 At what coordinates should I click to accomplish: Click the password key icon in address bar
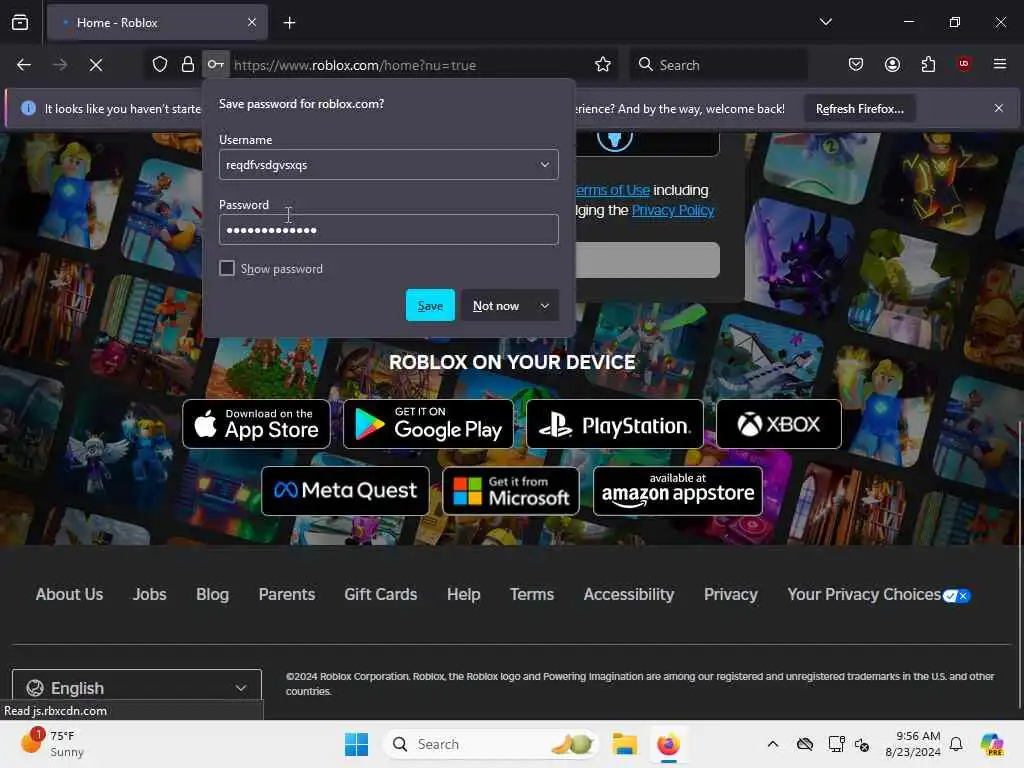coord(216,65)
